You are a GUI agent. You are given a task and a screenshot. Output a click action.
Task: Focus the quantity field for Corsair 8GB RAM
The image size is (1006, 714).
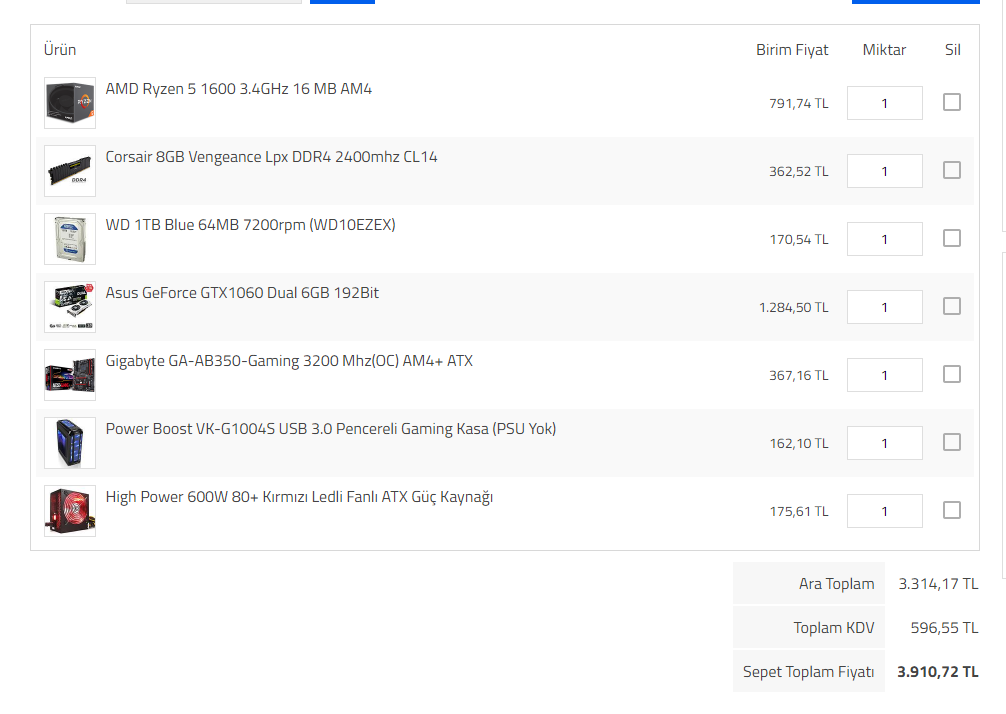(x=884, y=171)
